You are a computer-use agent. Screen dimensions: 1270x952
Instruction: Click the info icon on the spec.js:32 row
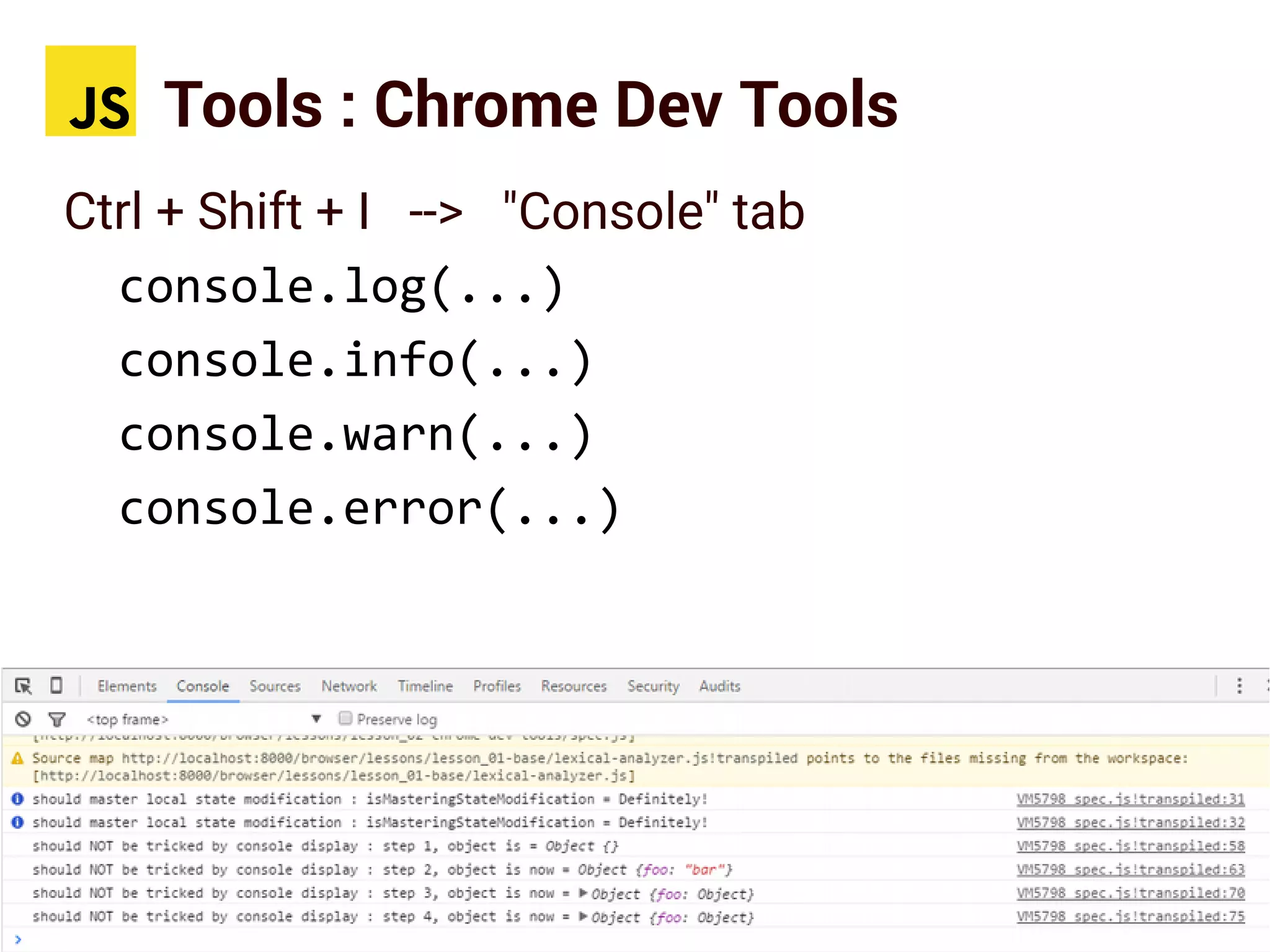(17, 823)
